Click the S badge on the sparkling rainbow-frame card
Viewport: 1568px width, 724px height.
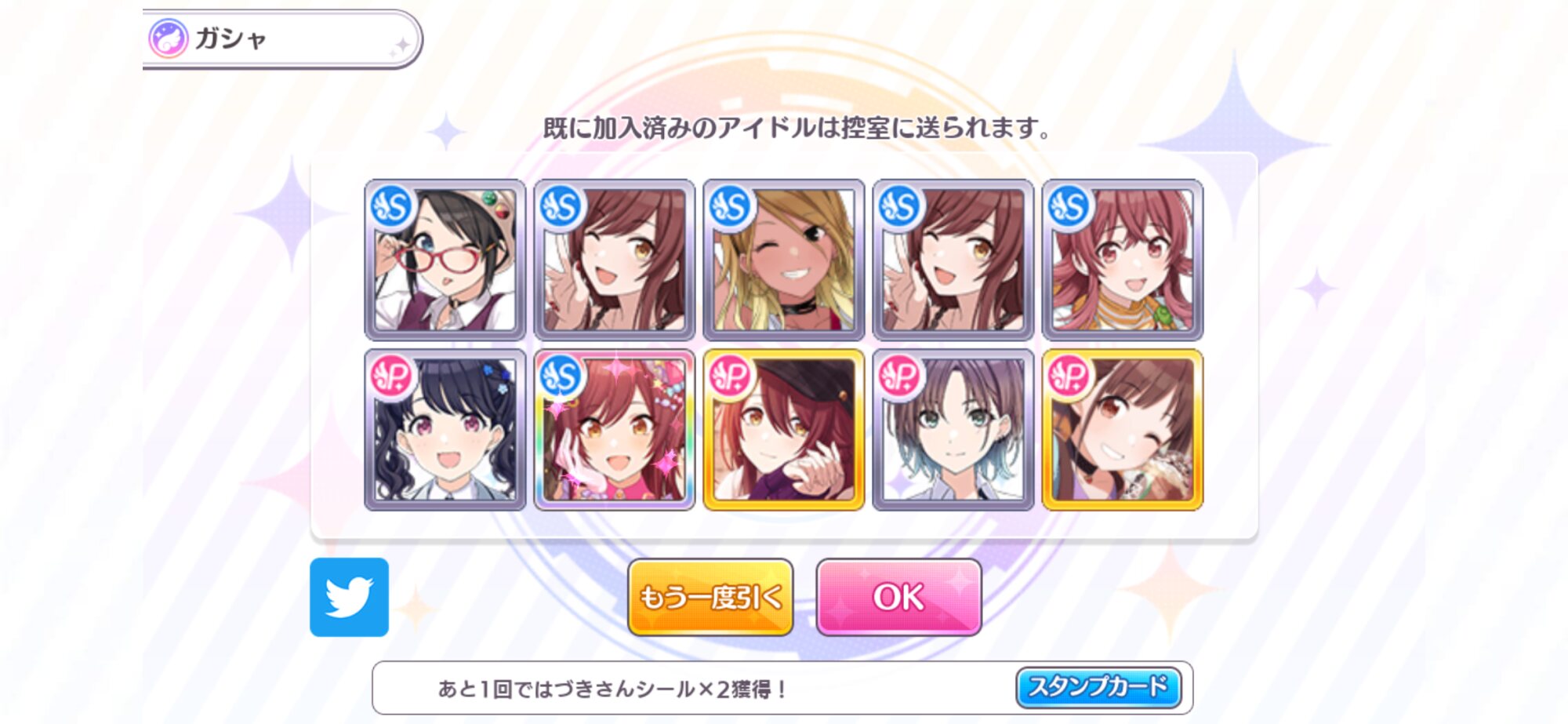561,377
